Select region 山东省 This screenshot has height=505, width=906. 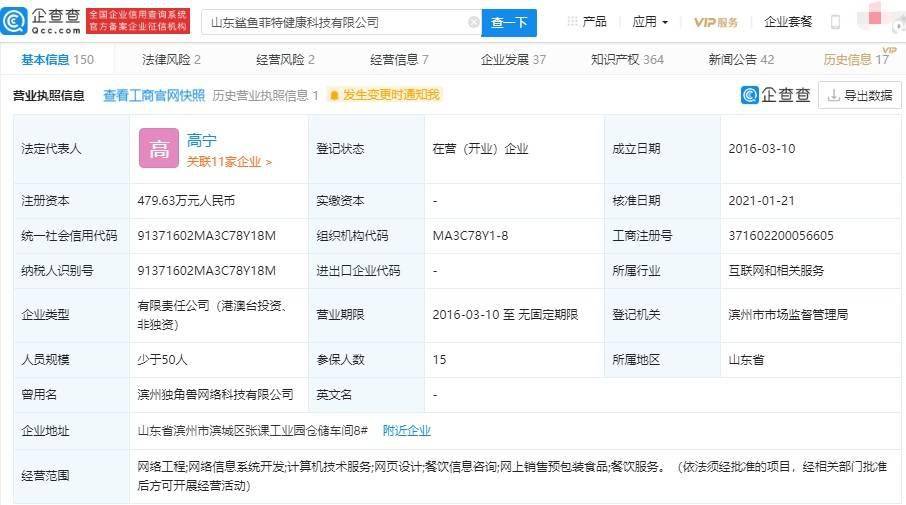point(746,359)
